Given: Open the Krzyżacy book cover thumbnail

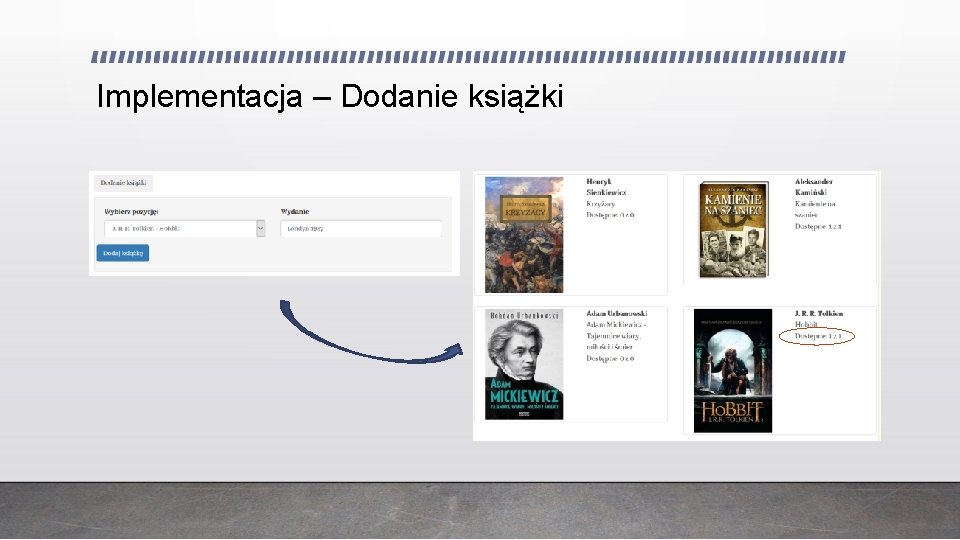Looking at the screenshot, I should [x=524, y=234].
